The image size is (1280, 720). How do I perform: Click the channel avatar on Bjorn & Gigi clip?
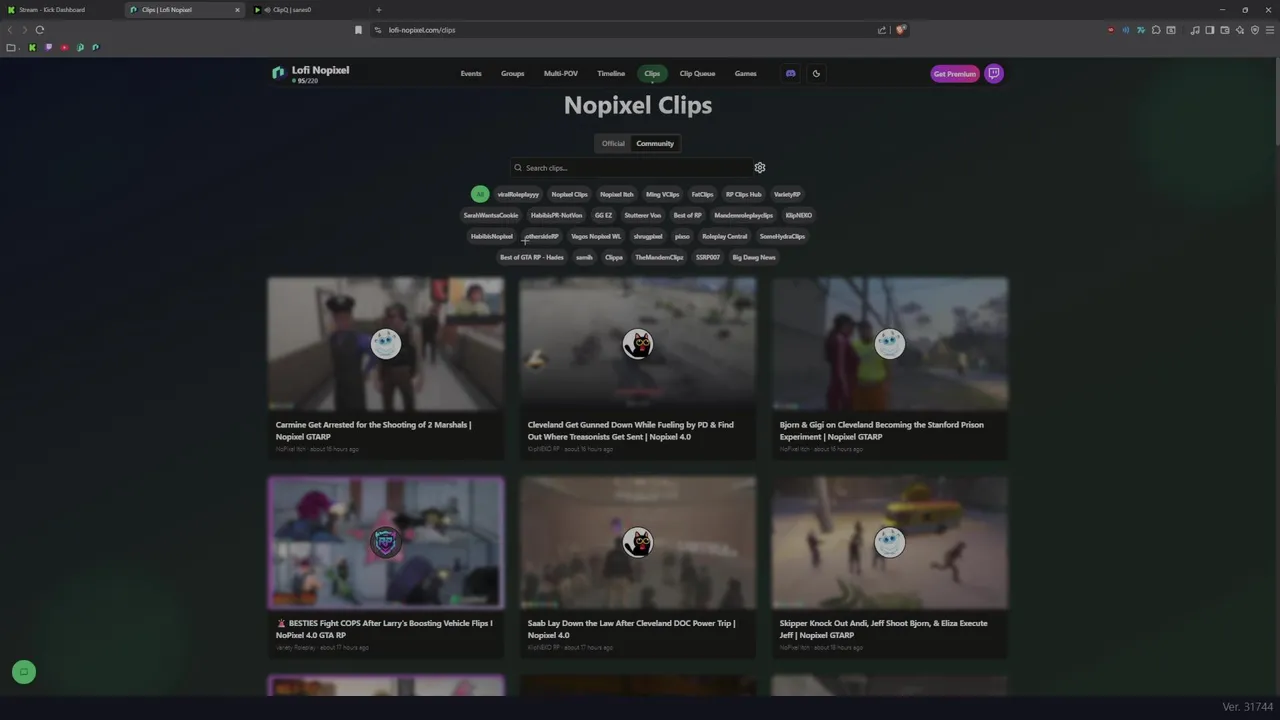(x=890, y=344)
